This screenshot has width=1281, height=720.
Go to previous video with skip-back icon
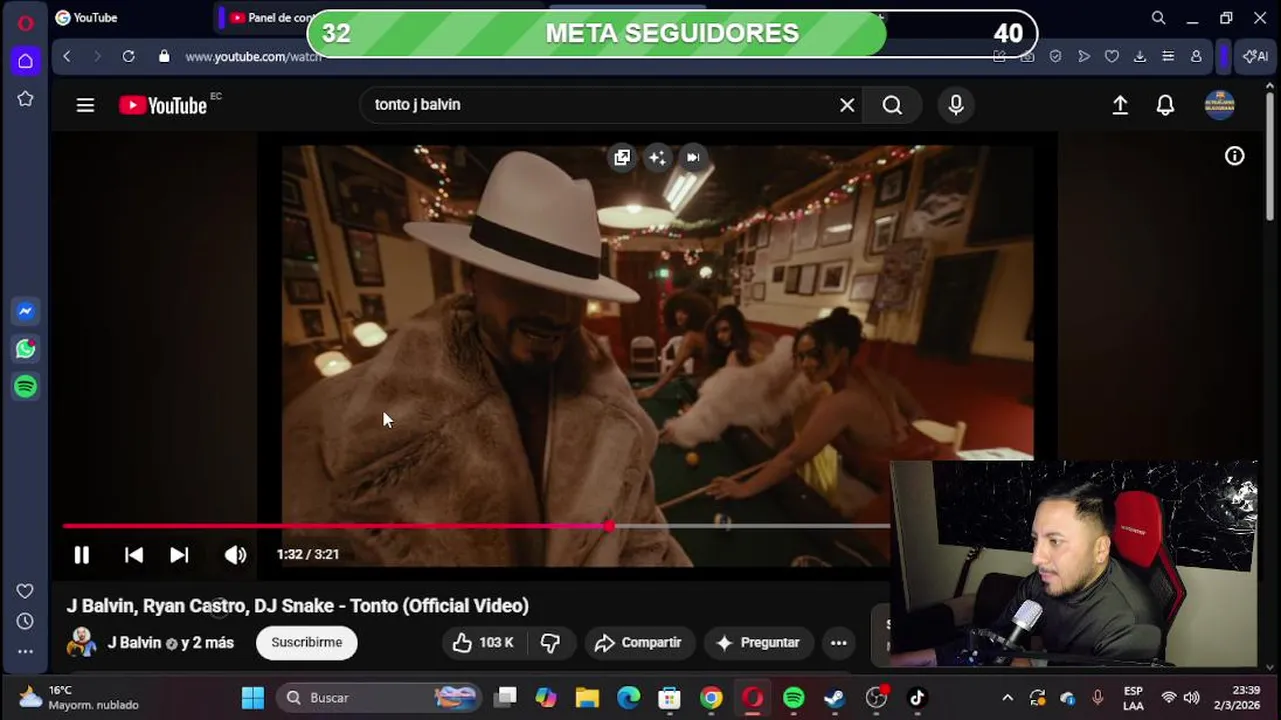133,554
